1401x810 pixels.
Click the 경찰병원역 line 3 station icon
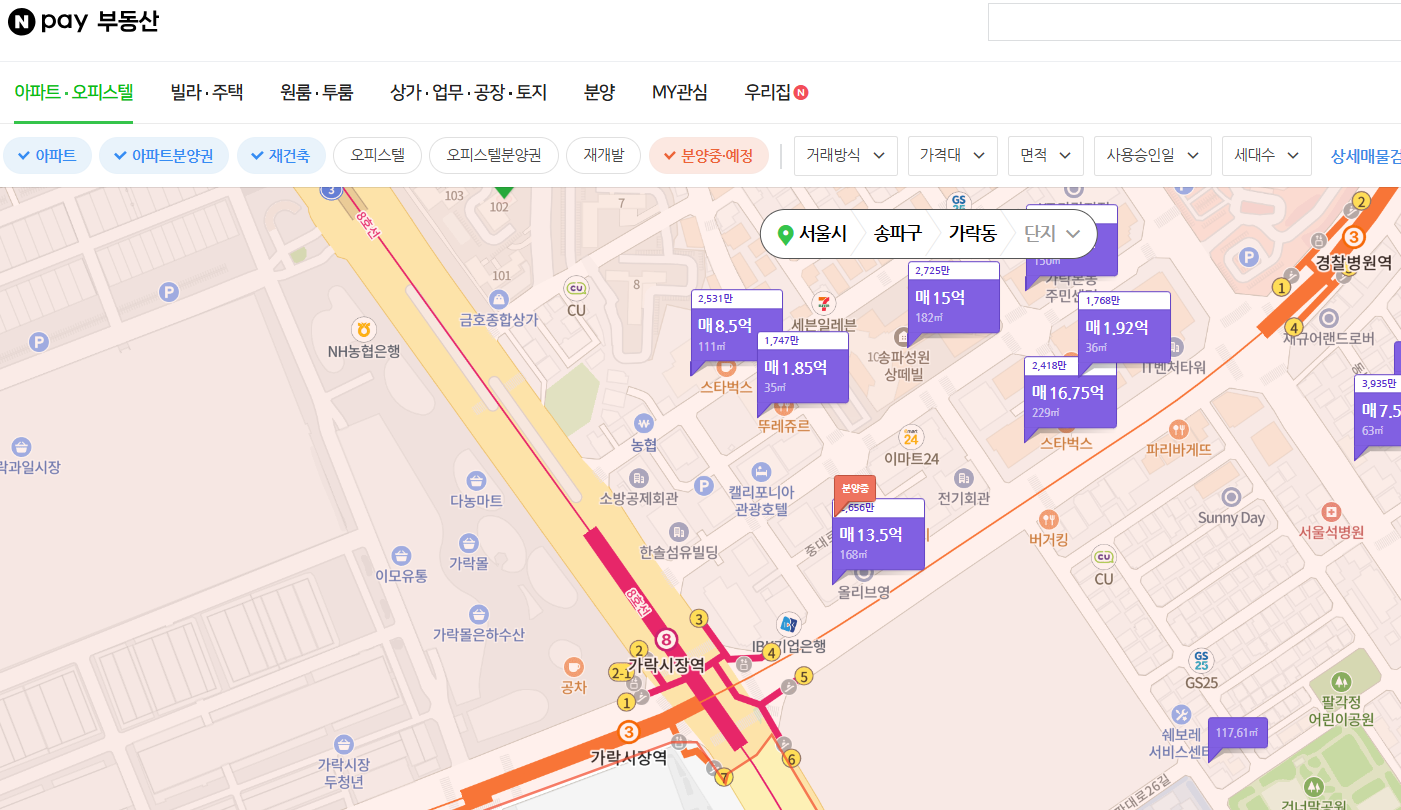pyautogui.click(x=1353, y=237)
